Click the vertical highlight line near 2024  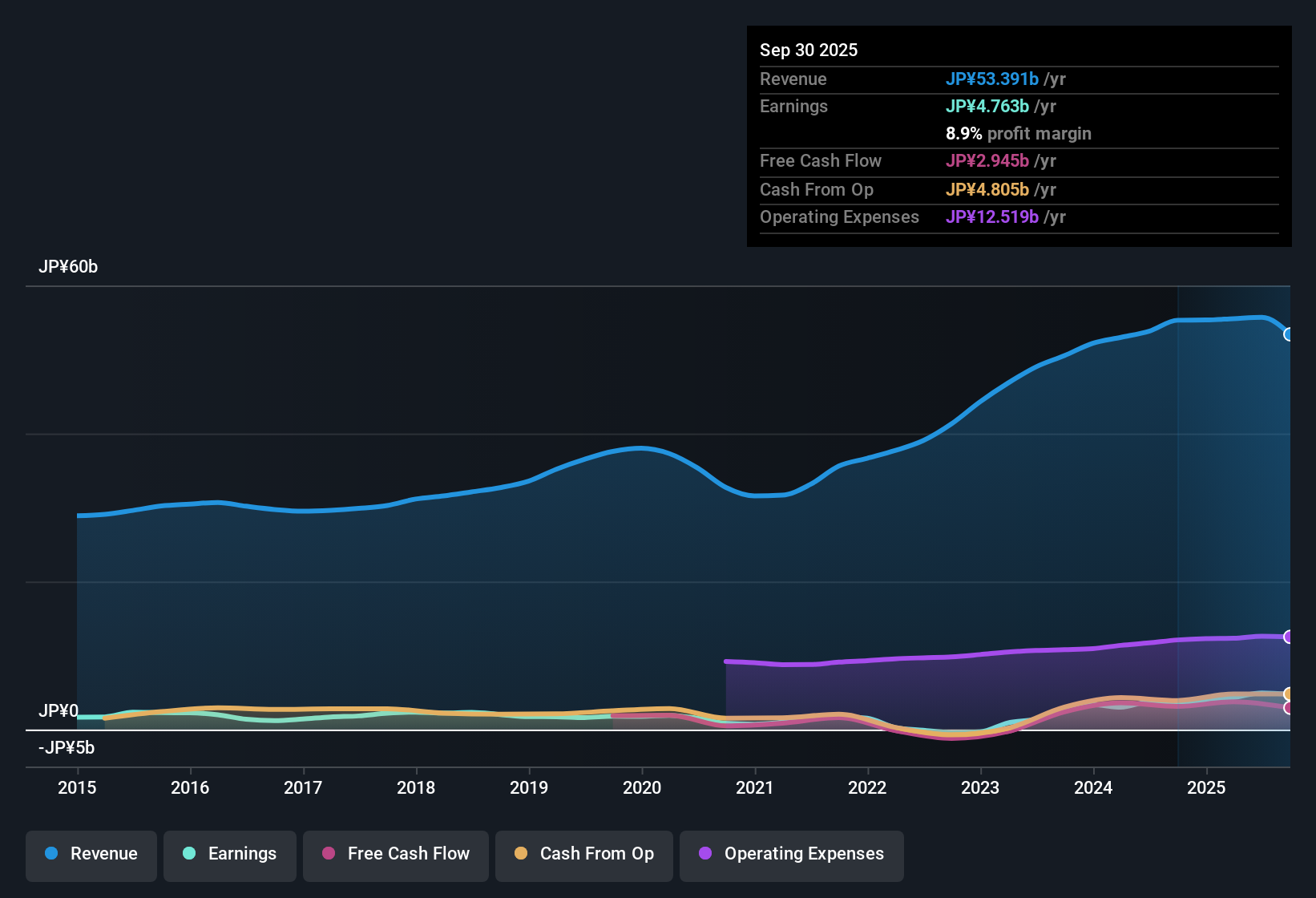pyautogui.click(x=1178, y=521)
